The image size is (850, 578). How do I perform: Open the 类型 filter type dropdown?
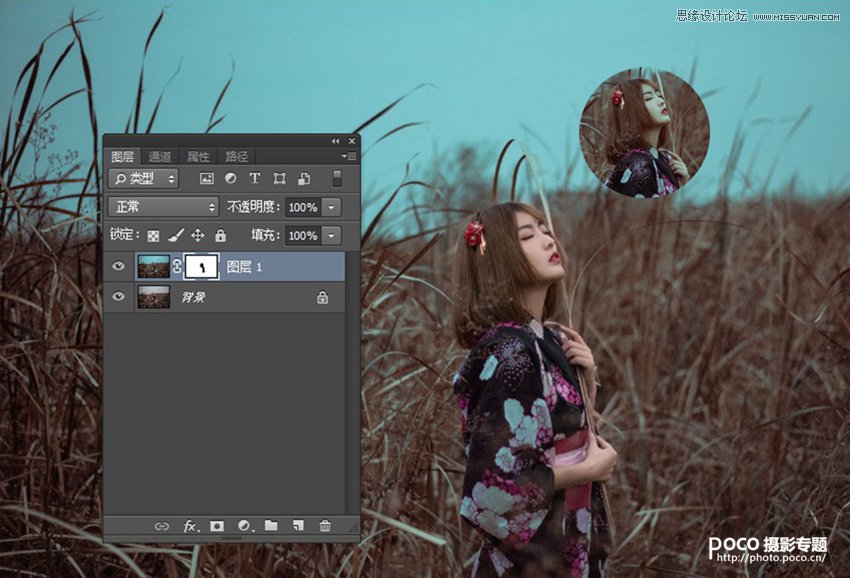(144, 179)
